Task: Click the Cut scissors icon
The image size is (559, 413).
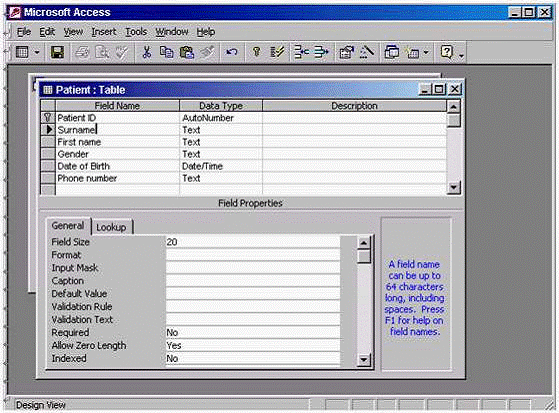Action: 147,52
